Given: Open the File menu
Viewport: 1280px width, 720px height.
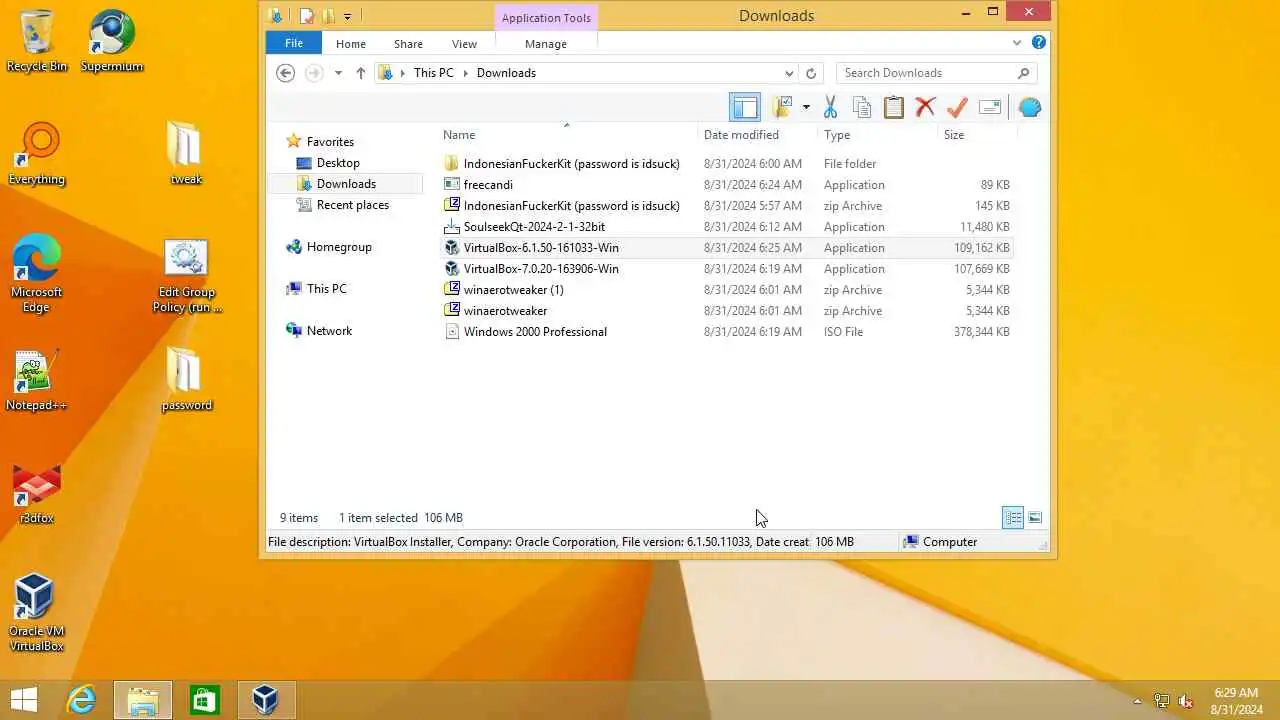Looking at the screenshot, I should click(x=294, y=43).
